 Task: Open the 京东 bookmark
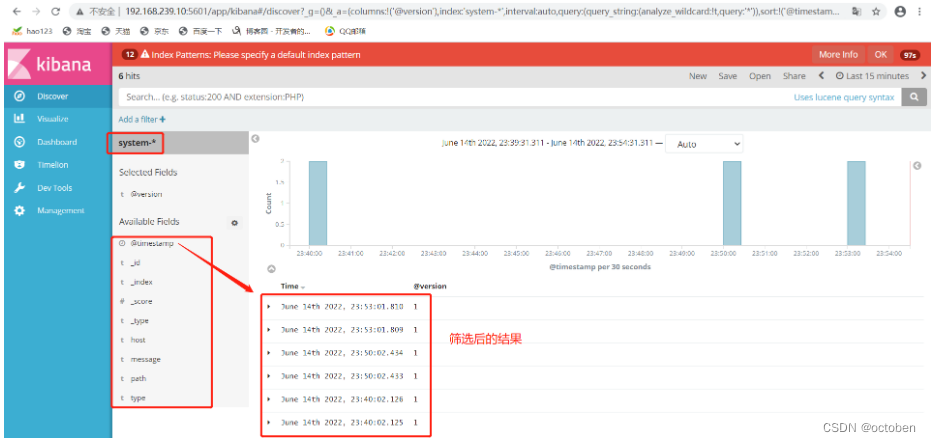coord(154,31)
